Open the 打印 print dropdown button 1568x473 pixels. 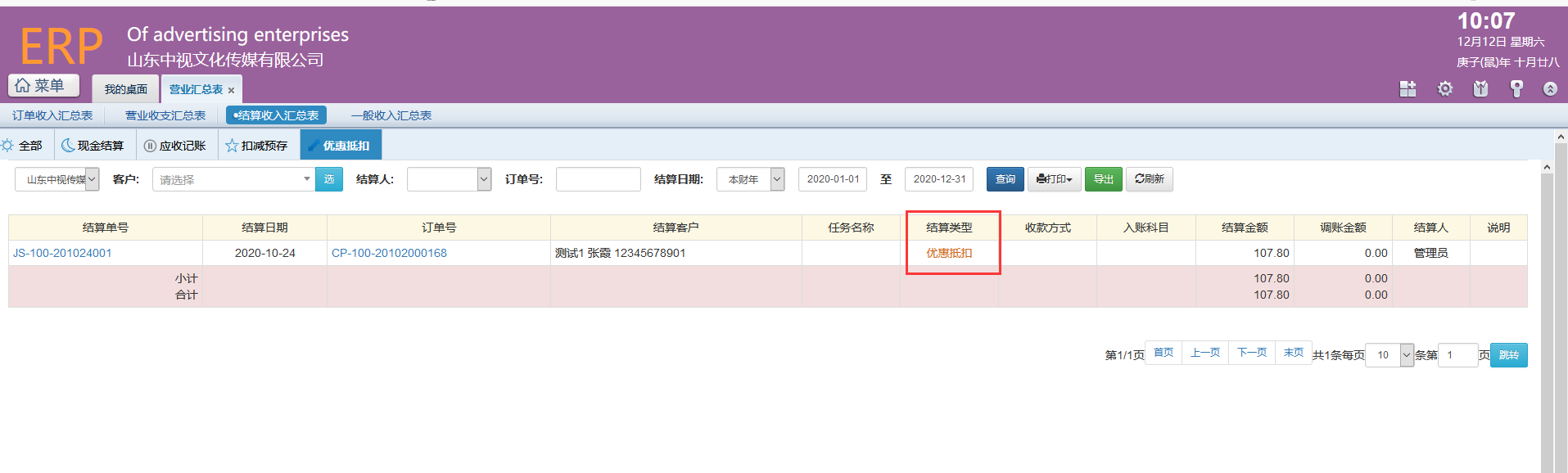tap(1055, 179)
